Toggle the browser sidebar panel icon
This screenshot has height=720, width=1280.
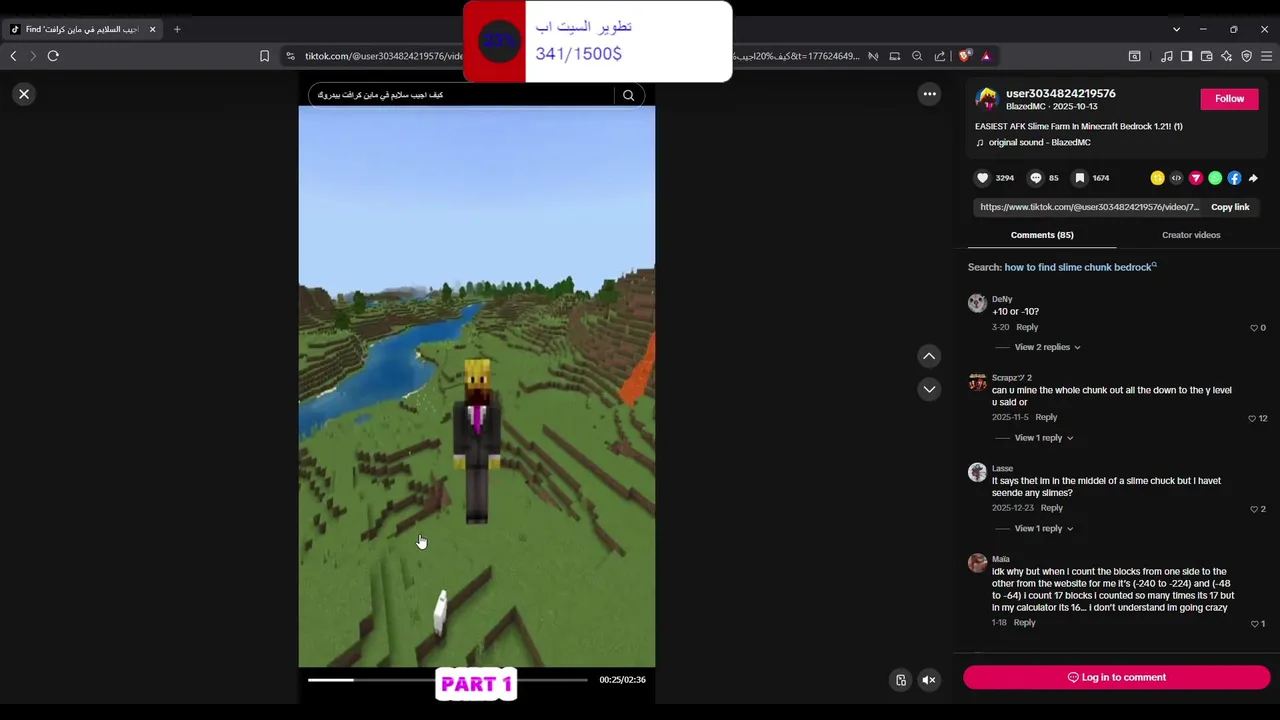pos(1186,56)
